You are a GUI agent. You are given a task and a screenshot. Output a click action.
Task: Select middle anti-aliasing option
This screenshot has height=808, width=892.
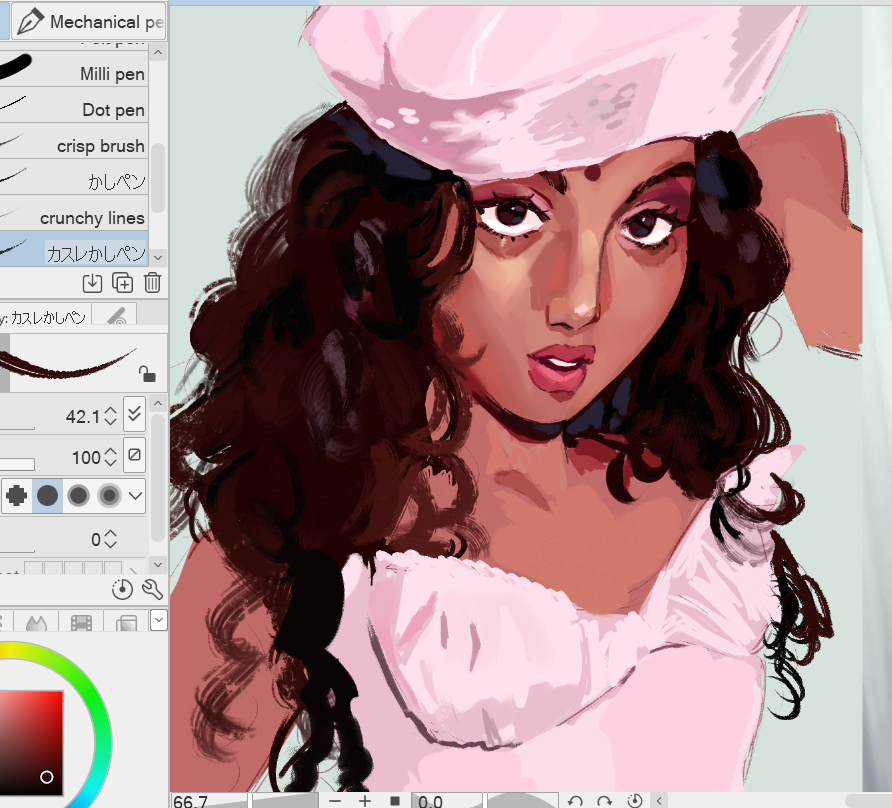pos(79,496)
